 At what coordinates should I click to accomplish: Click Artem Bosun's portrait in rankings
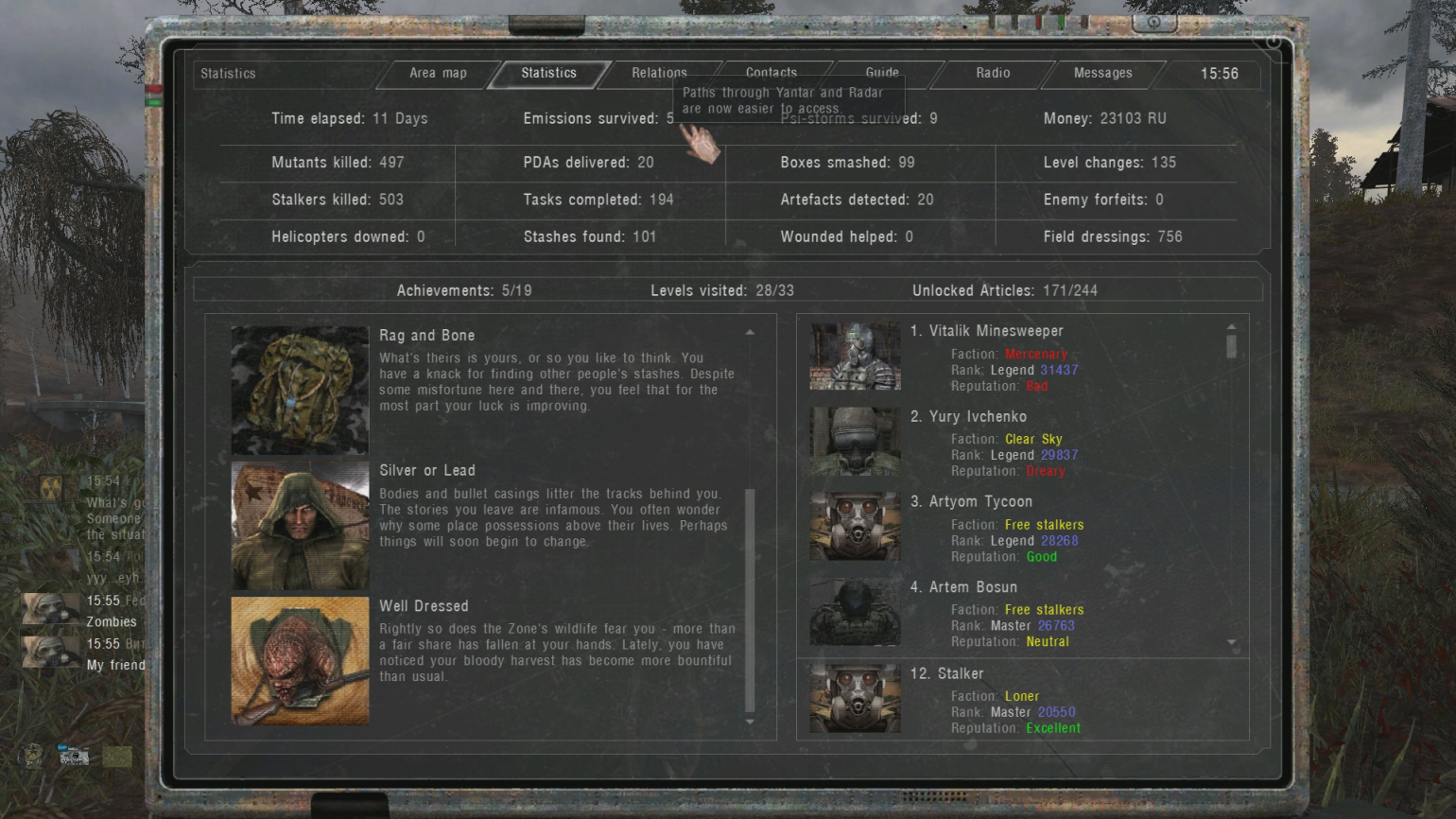tap(855, 612)
